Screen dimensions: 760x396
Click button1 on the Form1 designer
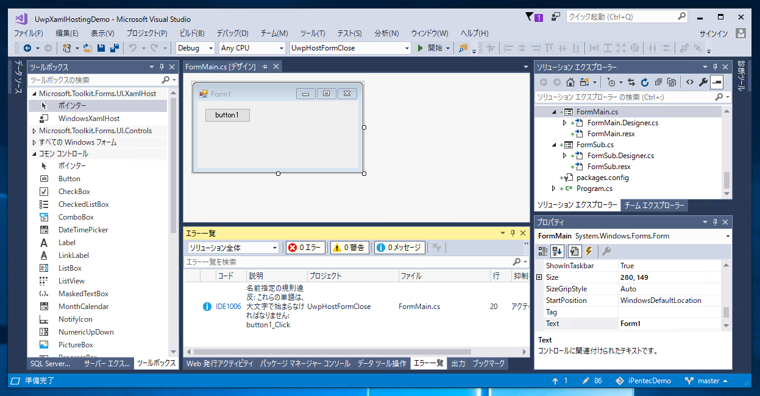point(227,115)
